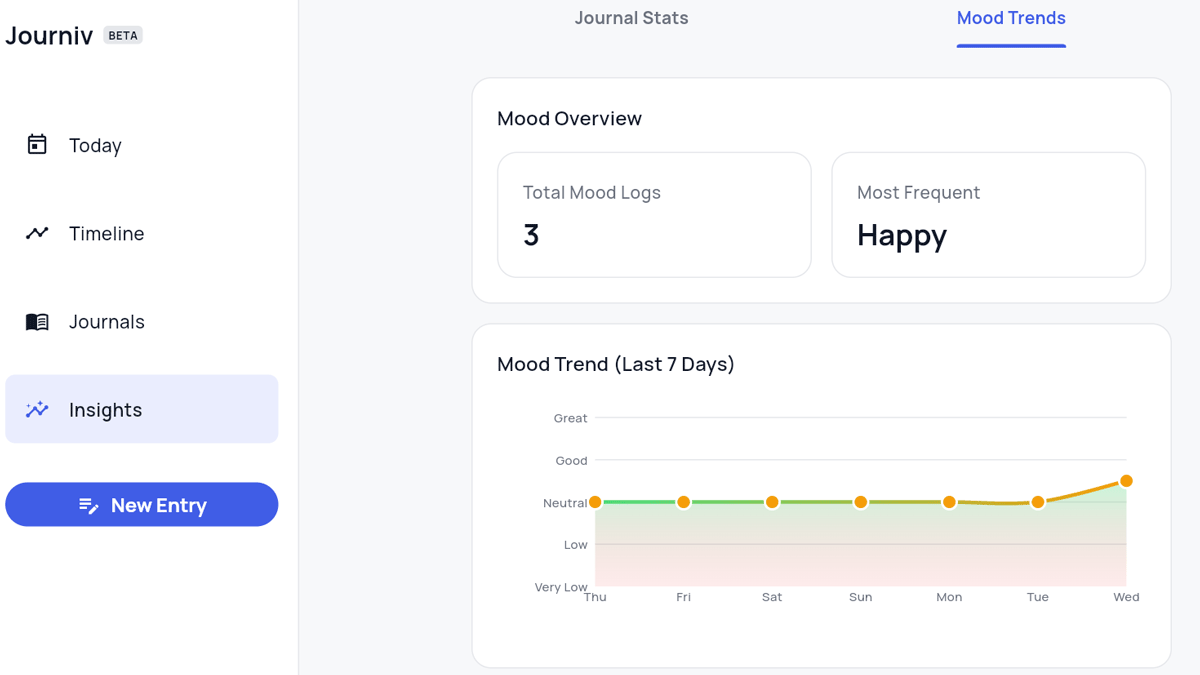Navigate to Timeline via the sidebar
The height and width of the screenshot is (675, 1200).
coord(106,233)
